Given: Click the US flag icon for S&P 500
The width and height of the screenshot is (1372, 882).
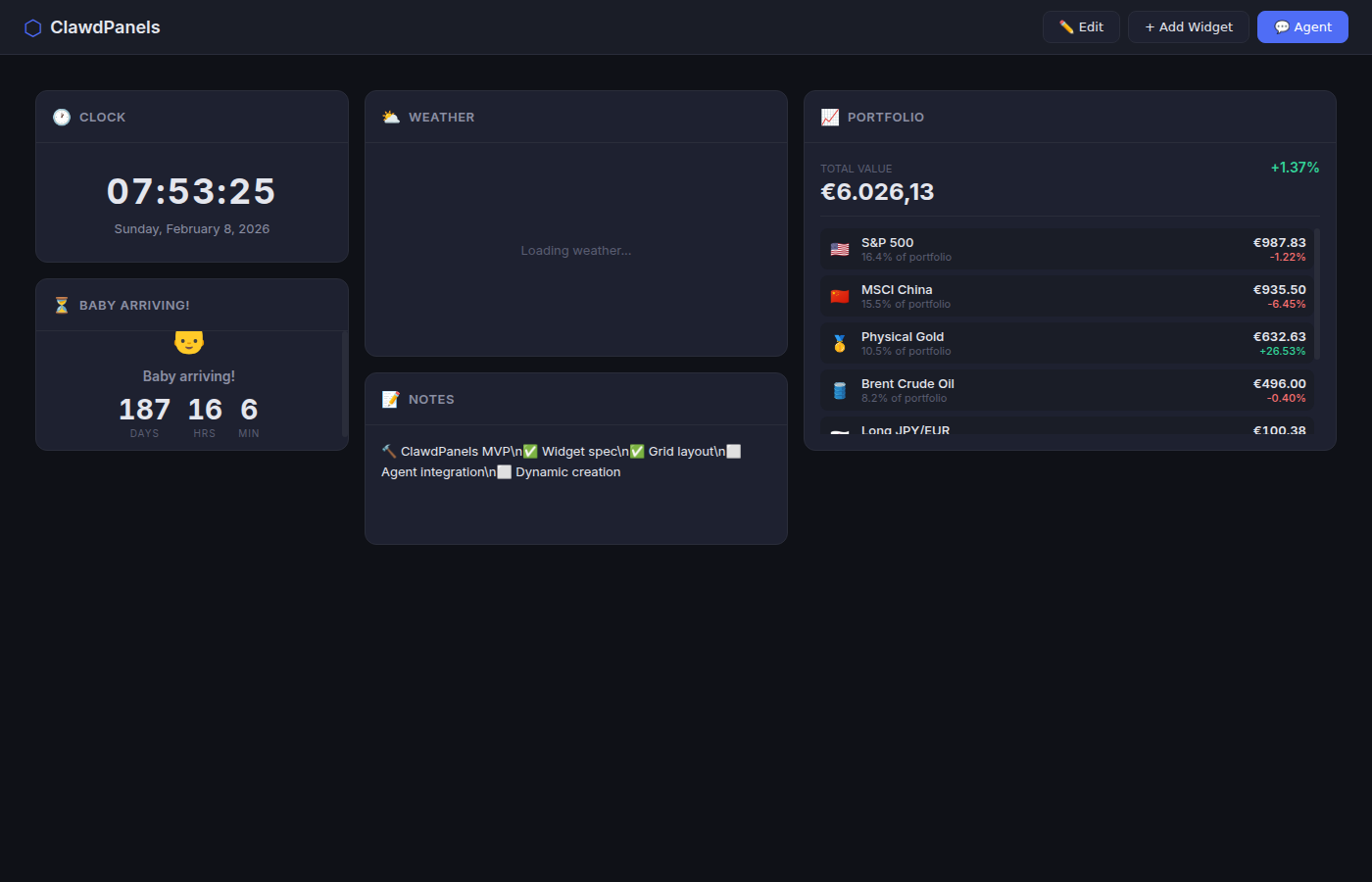Looking at the screenshot, I should pyautogui.click(x=840, y=249).
